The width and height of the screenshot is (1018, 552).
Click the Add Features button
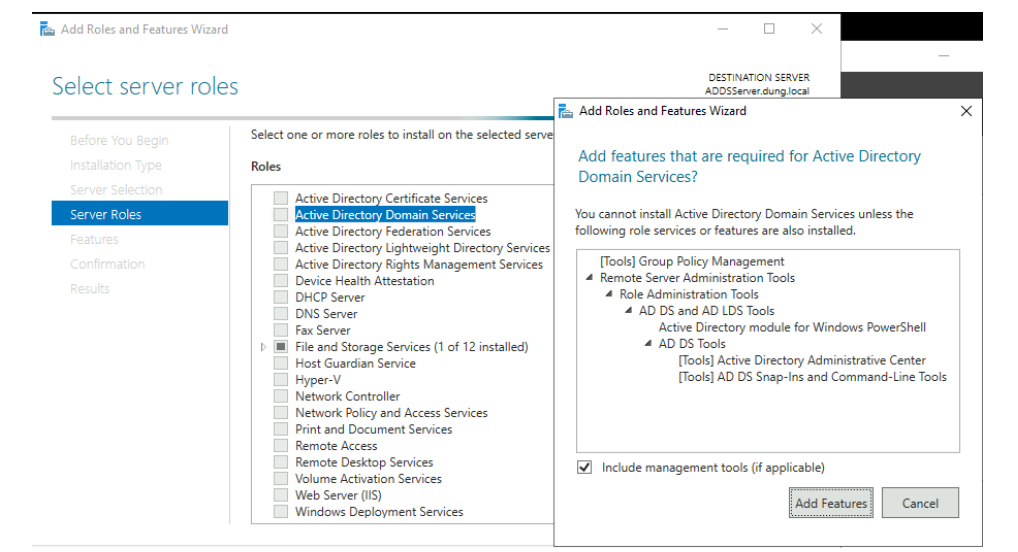pos(831,503)
